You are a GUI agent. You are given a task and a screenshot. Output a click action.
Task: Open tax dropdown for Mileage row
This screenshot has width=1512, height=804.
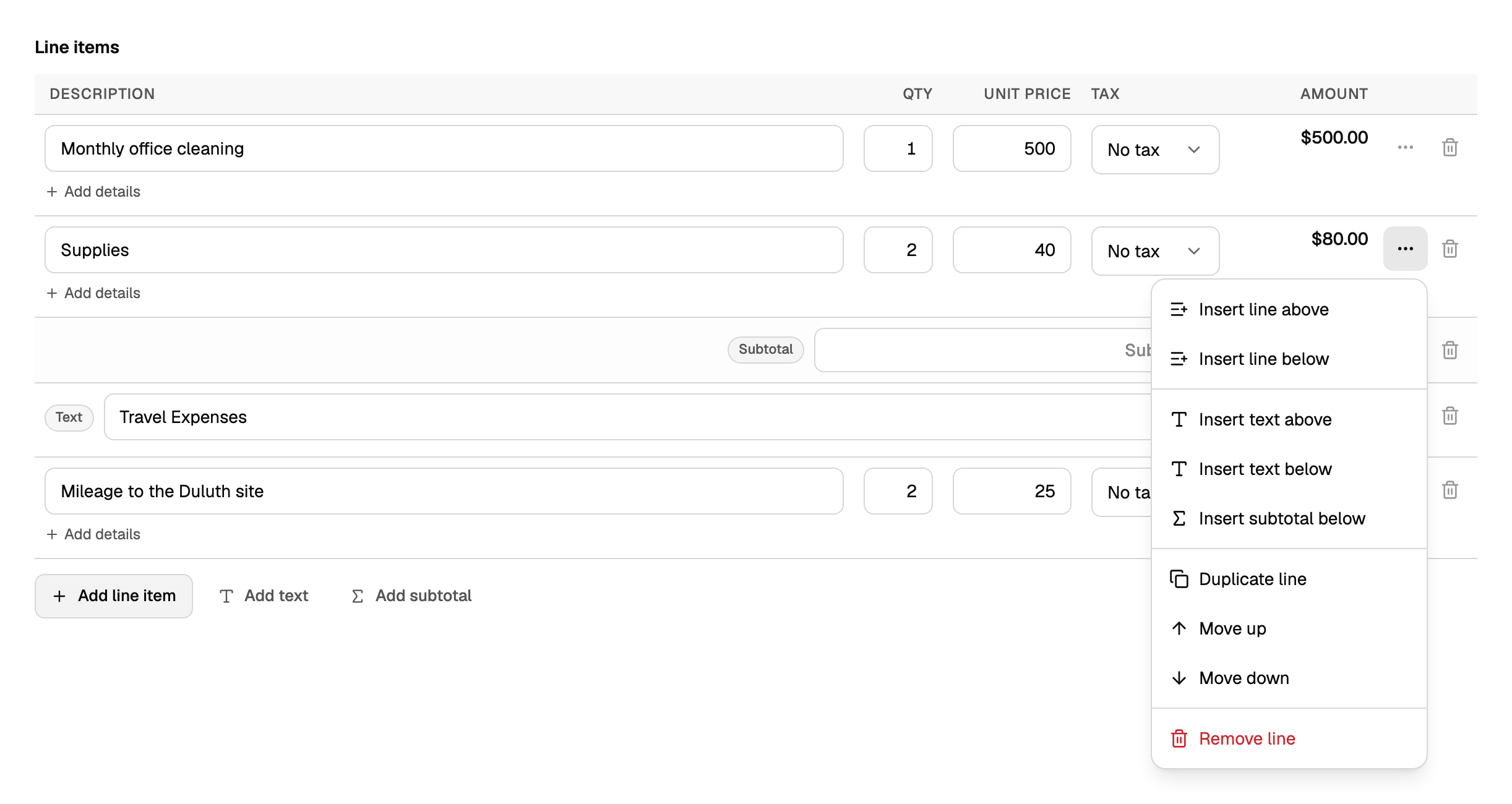(x=1122, y=492)
